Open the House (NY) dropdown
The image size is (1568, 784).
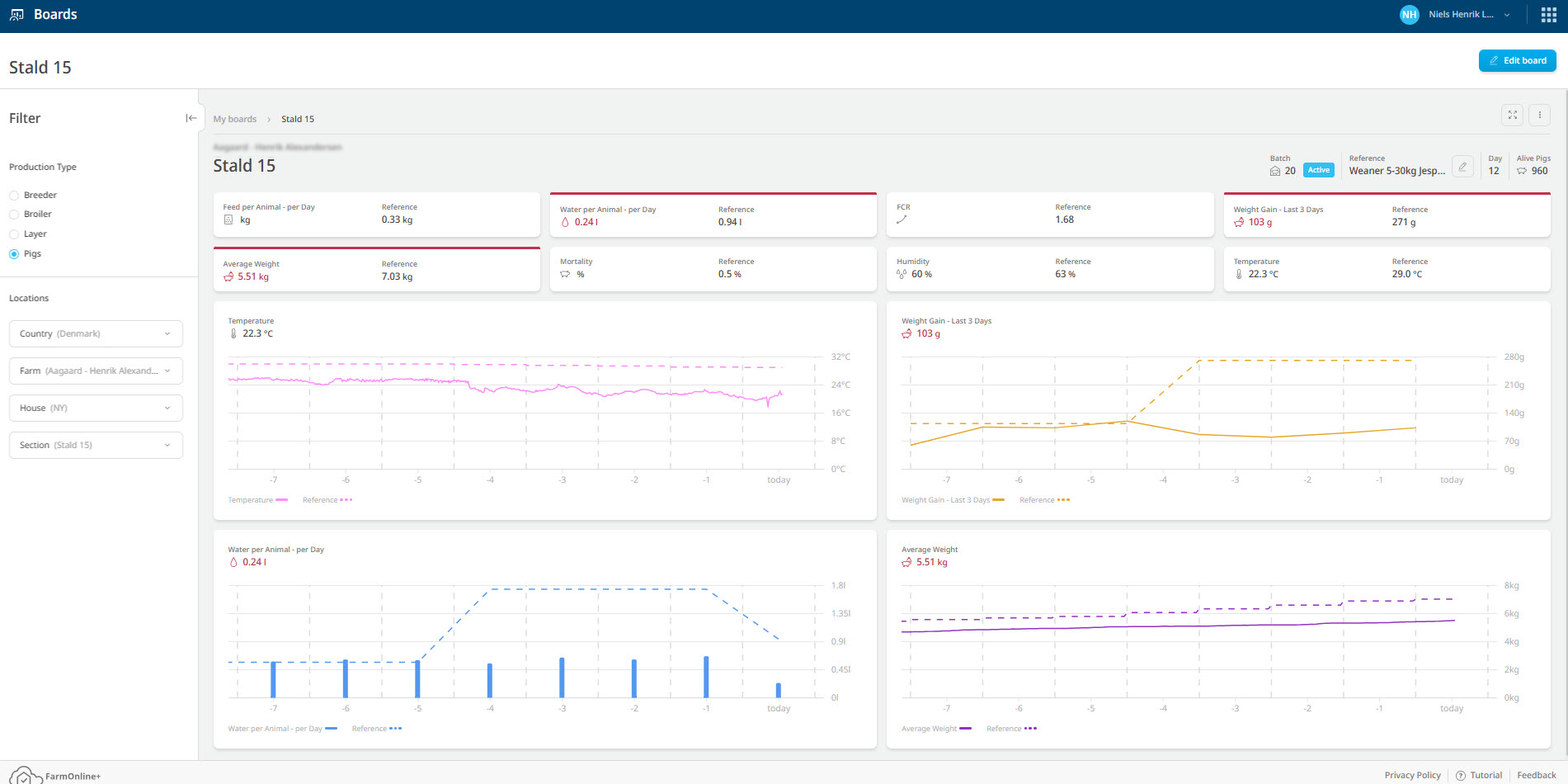(x=96, y=408)
